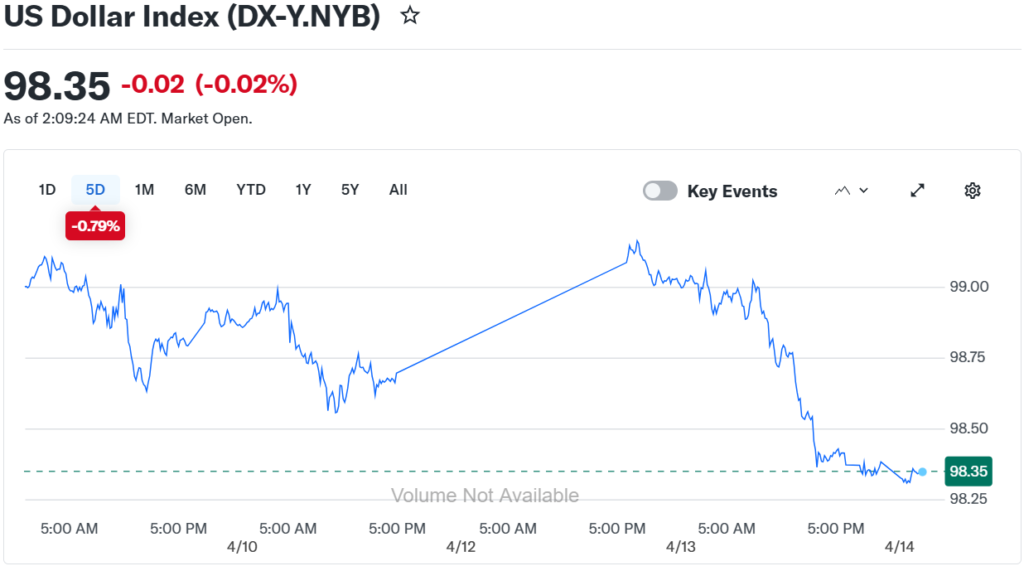Click the Key Events label text
Image resolution: width=1024 pixels, height=566 pixels.
click(732, 191)
